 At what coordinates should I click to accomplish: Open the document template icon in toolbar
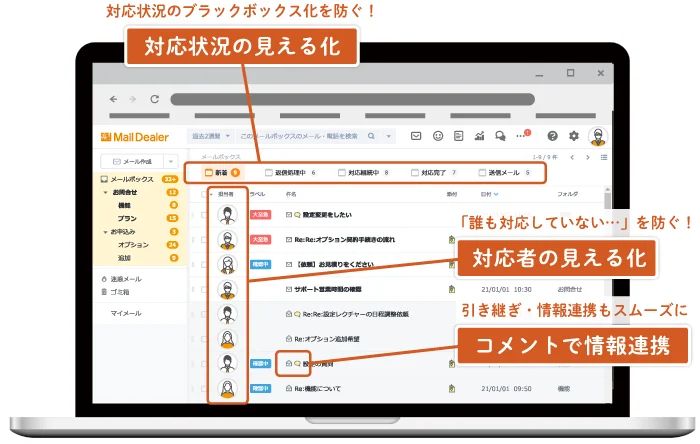tap(458, 136)
